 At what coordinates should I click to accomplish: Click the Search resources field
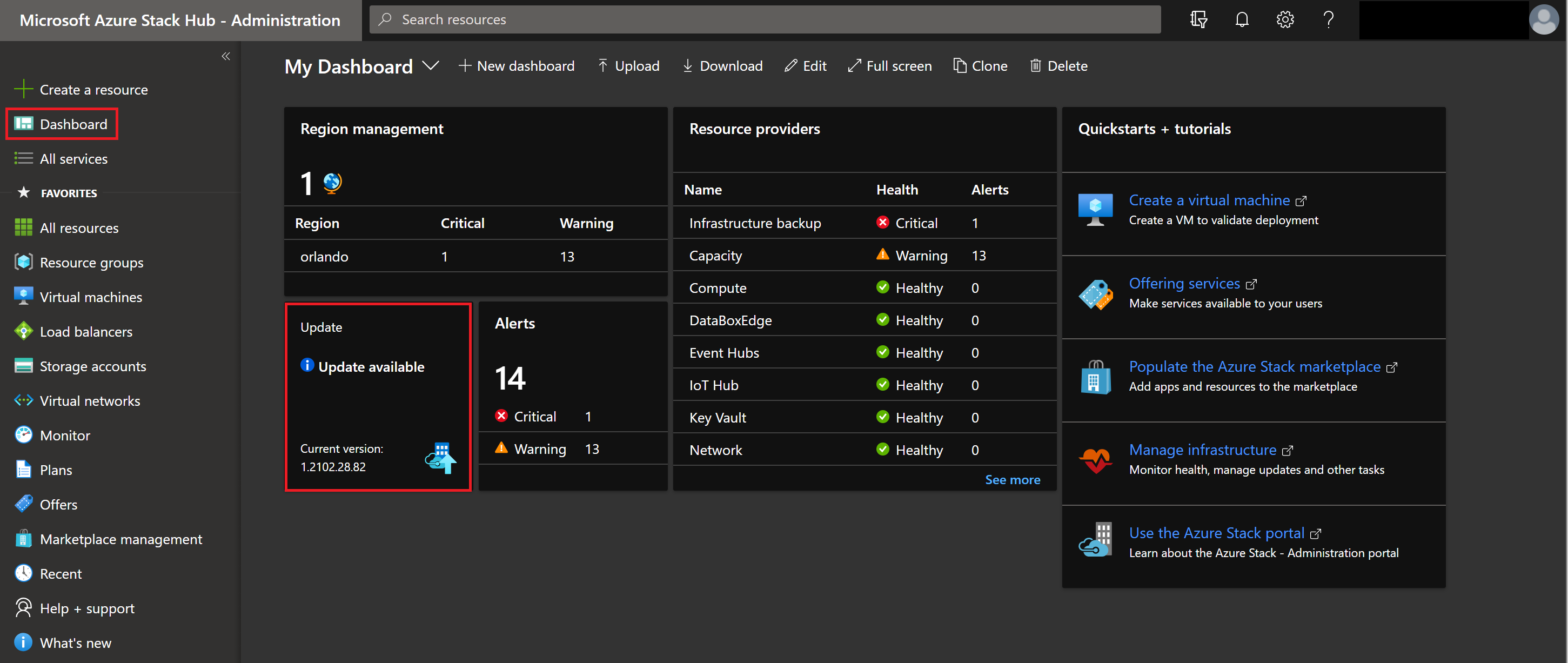pos(765,20)
